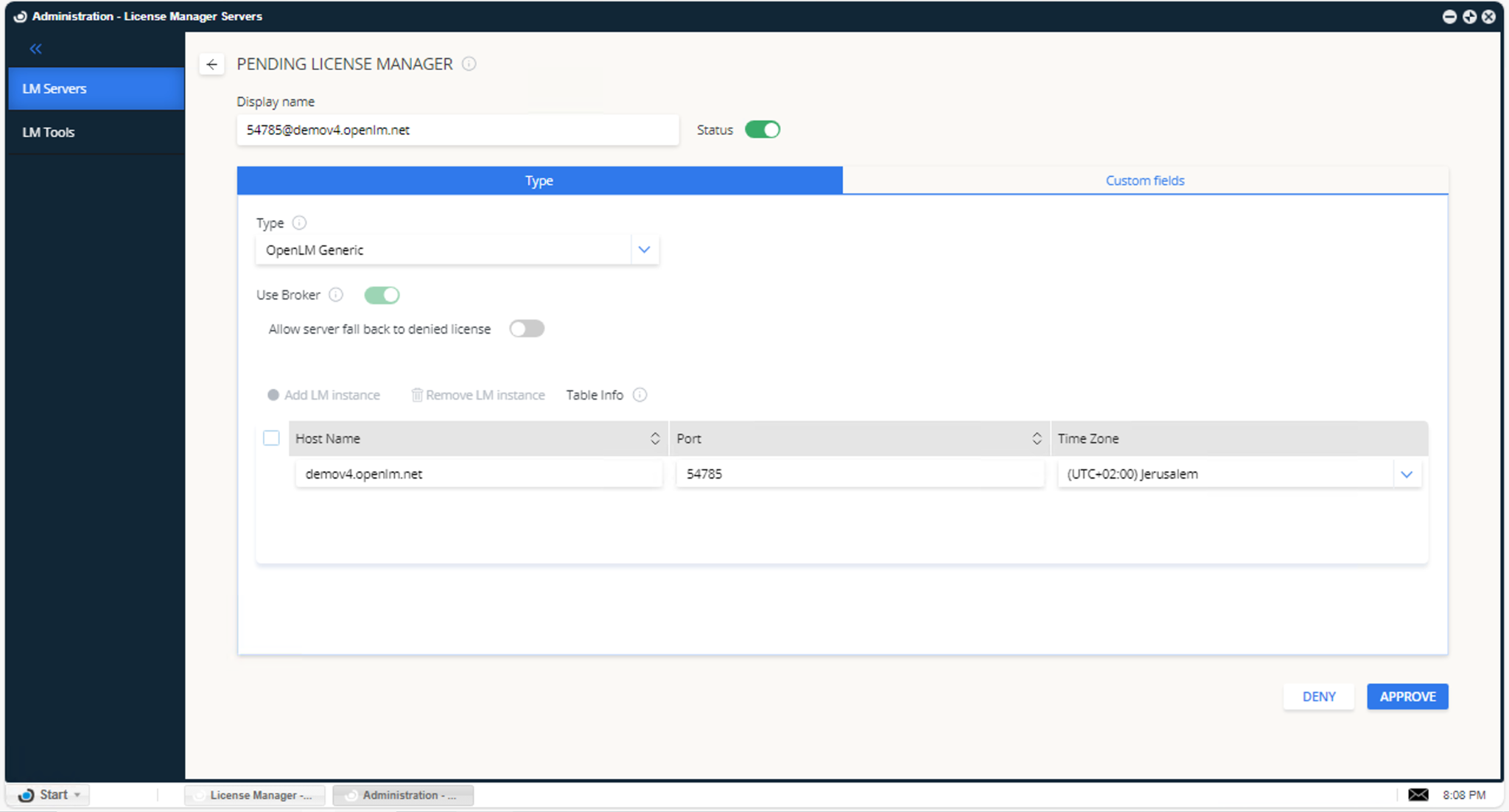This screenshot has width=1509, height=812.
Task: Click info icon next to Type label
Action: [x=299, y=223]
